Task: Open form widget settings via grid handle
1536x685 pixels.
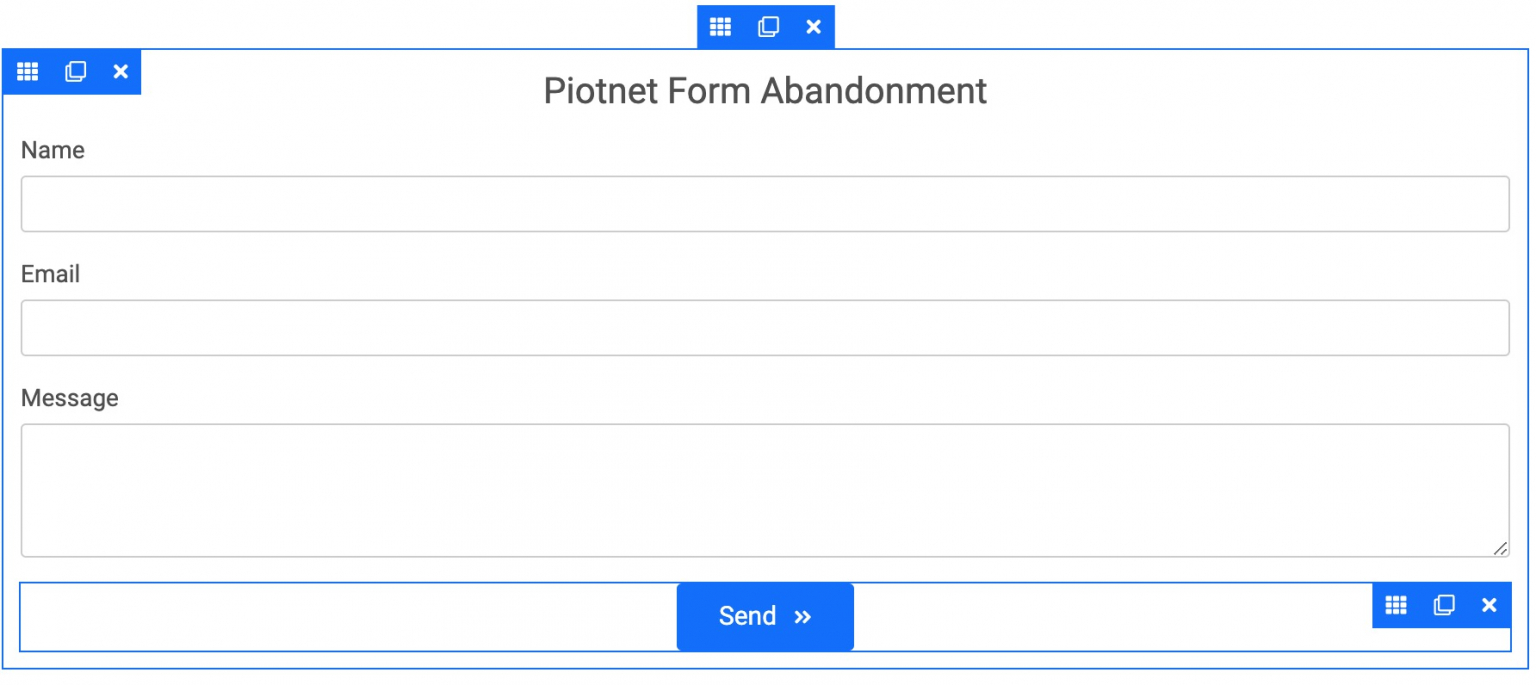Action: (27, 71)
